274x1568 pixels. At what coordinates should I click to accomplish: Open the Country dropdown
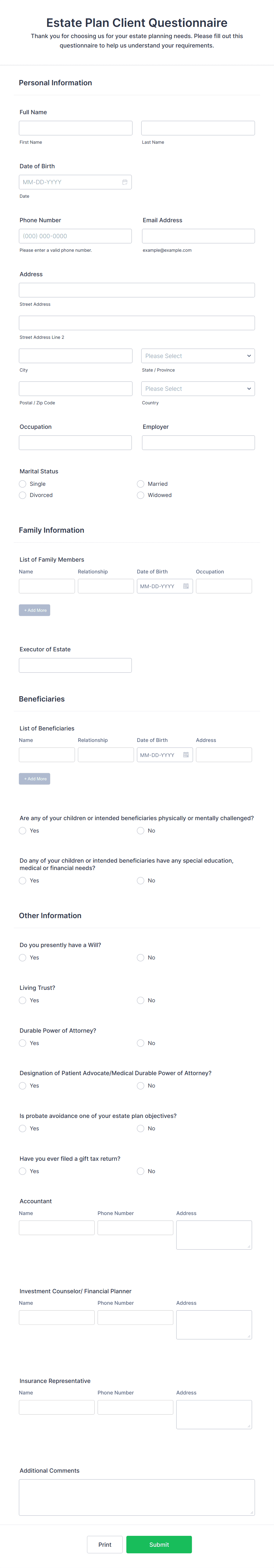pyautogui.click(x=197, y=388)
